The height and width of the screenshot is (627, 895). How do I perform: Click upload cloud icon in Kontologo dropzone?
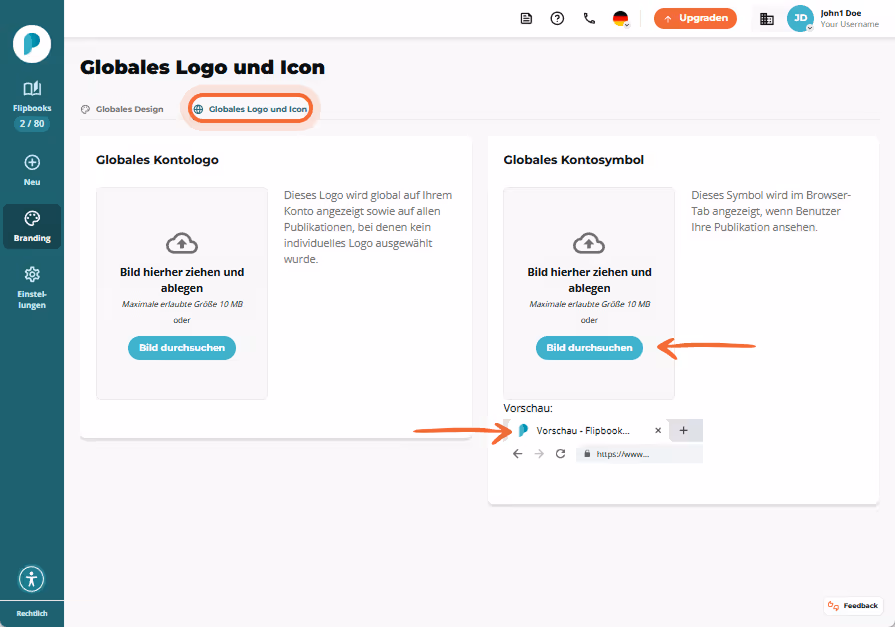tap(182, 244)
